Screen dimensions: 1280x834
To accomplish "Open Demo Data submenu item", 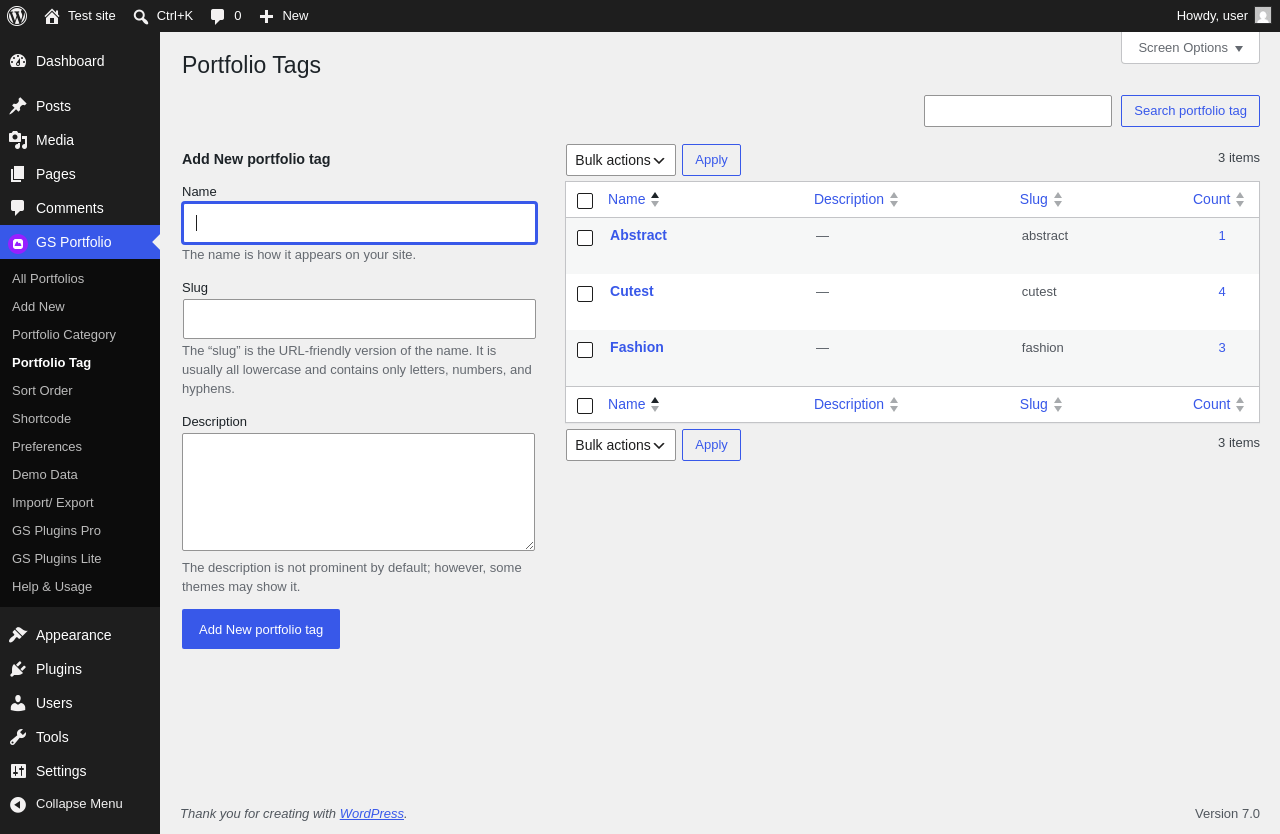I will pyautogui.click(x=45, y=474).
